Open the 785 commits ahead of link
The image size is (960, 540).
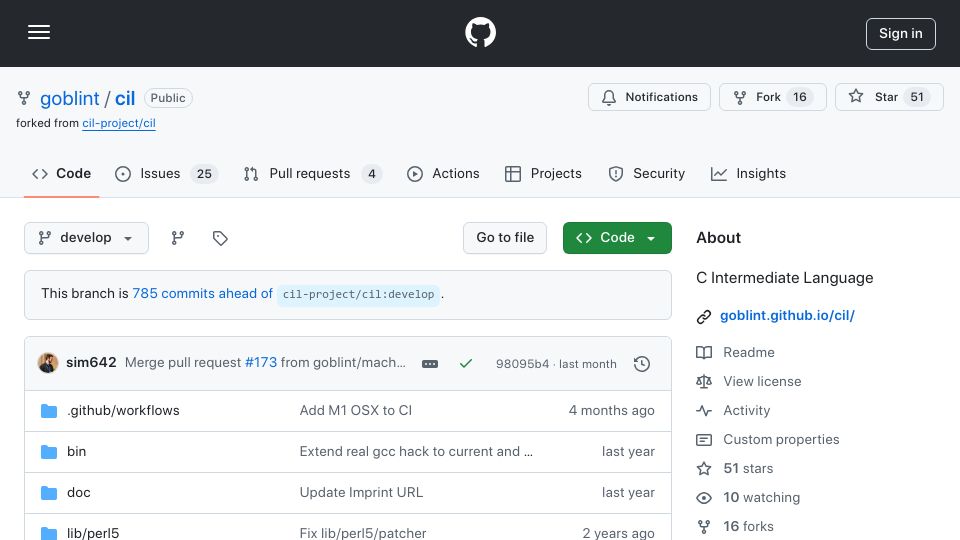pos(203,294)
